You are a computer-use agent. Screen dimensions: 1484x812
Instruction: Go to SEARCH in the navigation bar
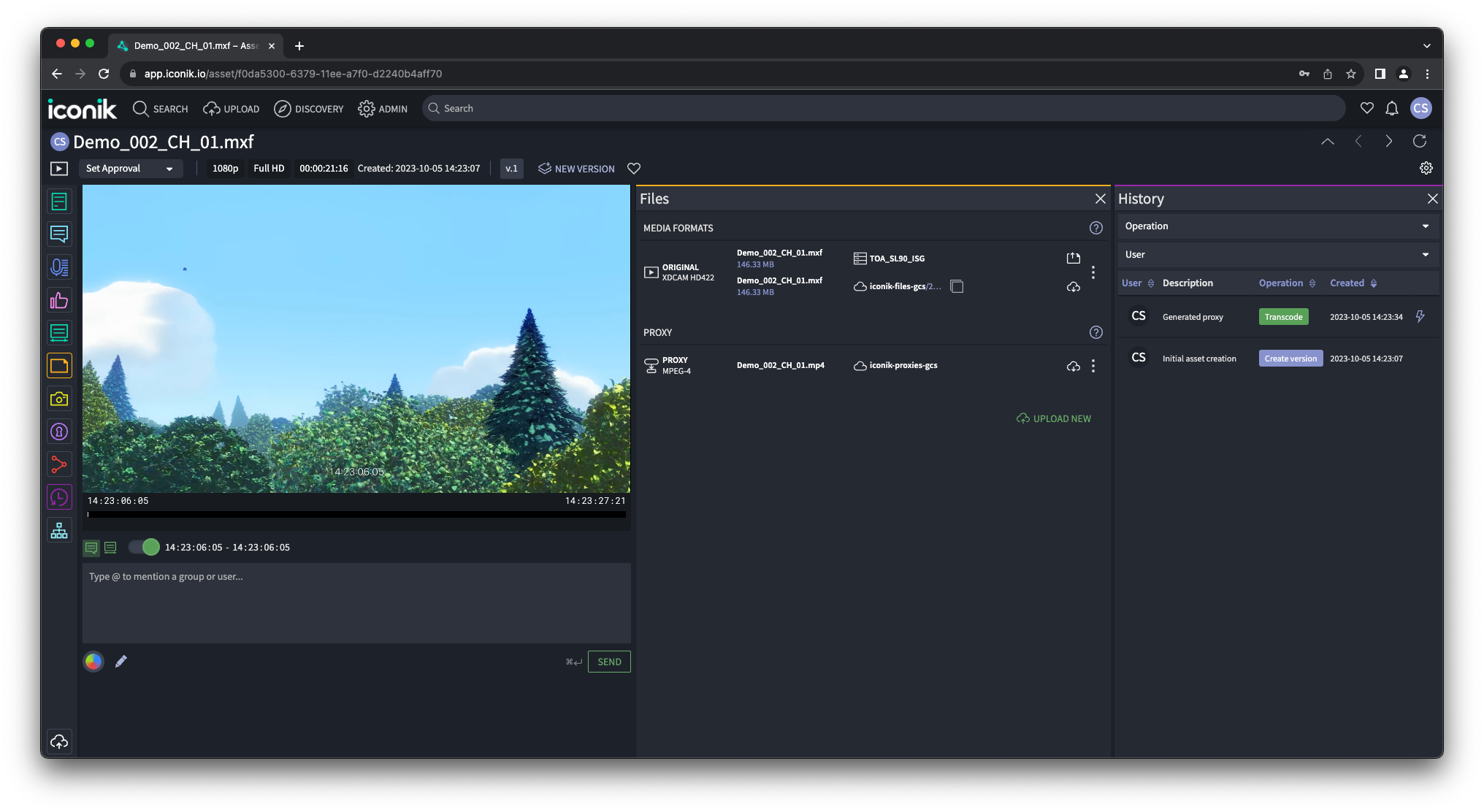coord(160,109)
